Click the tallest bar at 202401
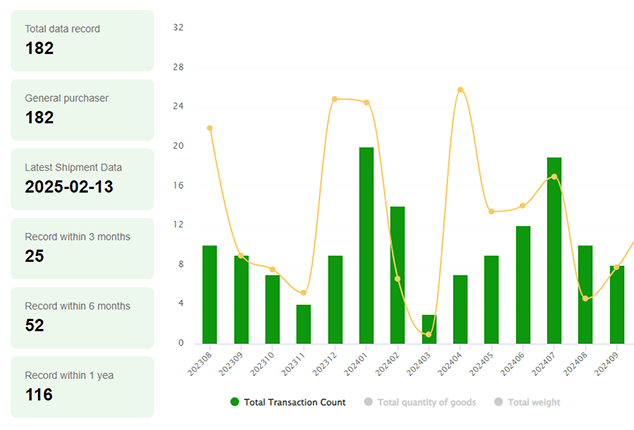 coord(366,246)
